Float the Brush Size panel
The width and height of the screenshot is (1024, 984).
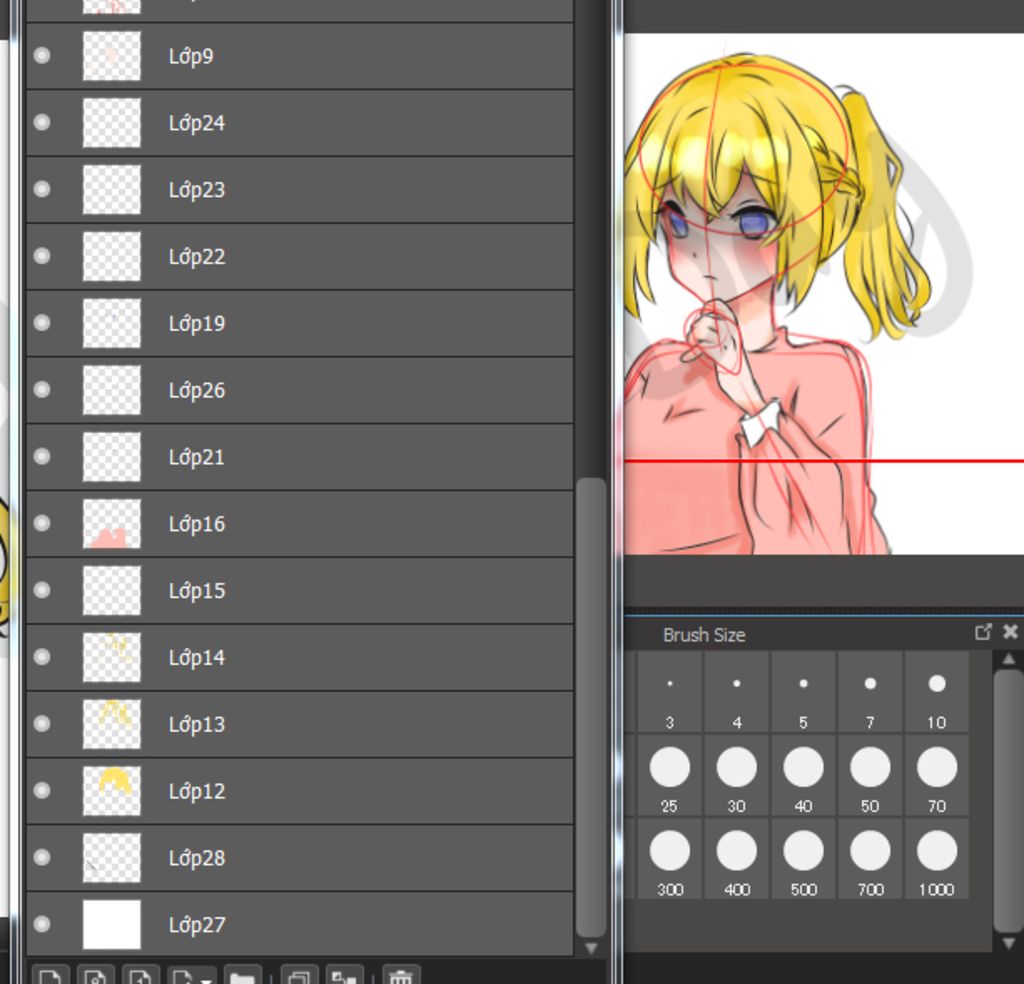(983, 632)
